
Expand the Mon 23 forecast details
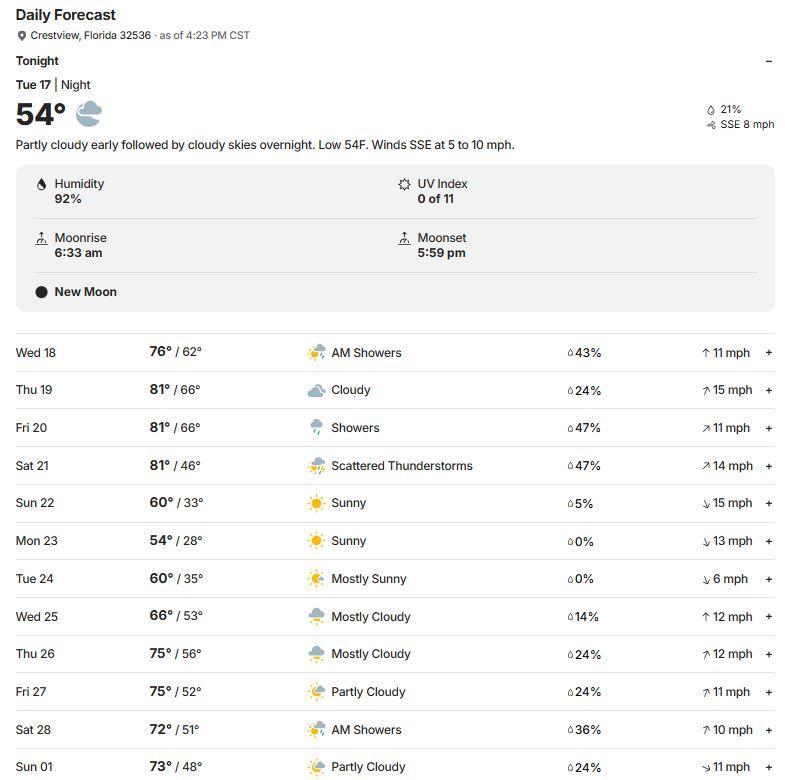click(x=768, y=541)
